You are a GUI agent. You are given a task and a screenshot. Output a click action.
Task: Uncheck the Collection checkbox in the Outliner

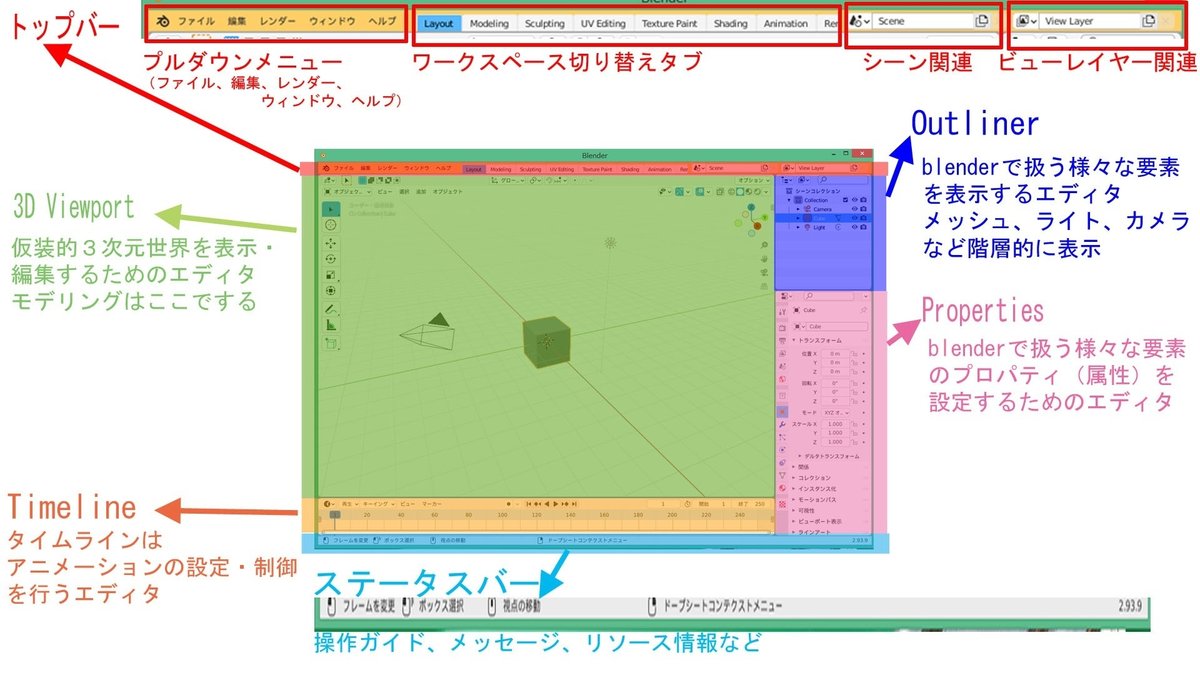coord(845,200)
